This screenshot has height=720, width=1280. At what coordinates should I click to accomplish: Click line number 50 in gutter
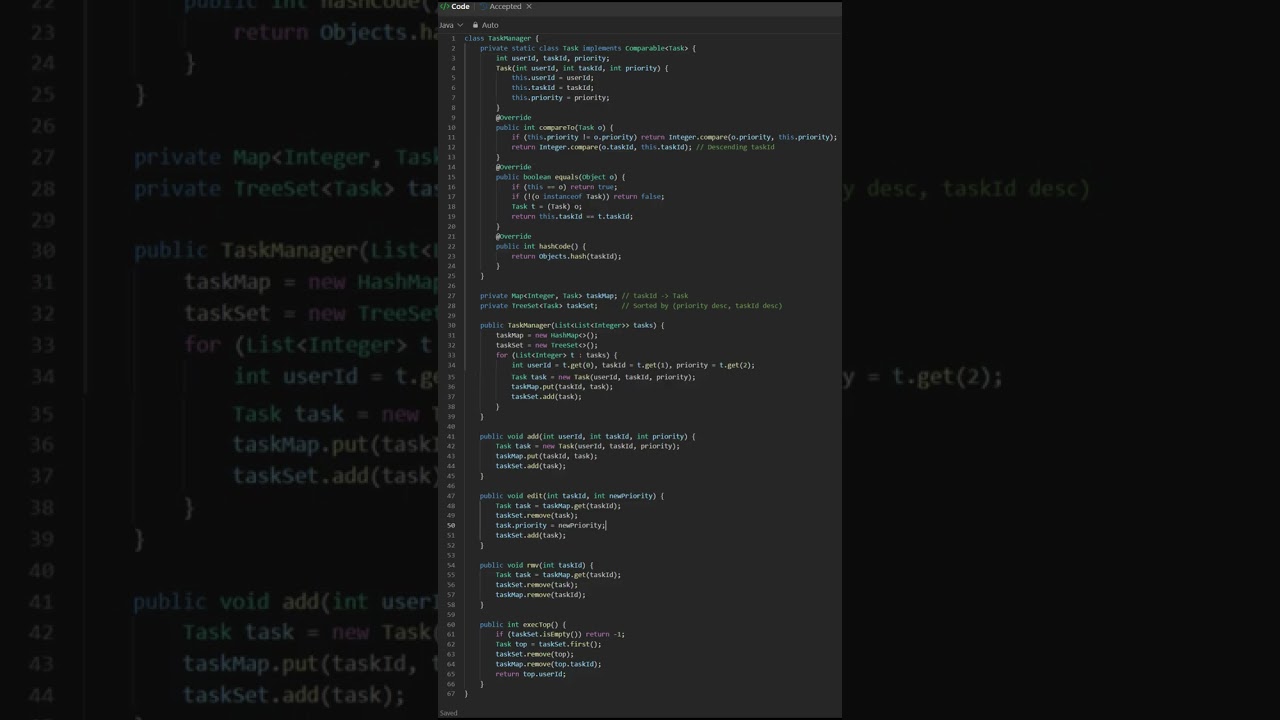coord(451,525)
